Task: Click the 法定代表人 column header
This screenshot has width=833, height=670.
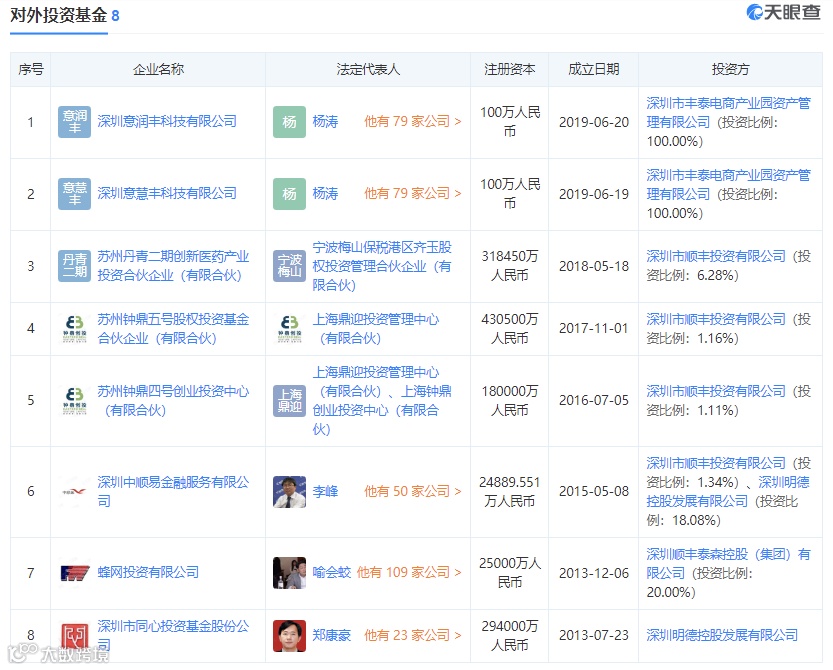Action: click(368, 69)
